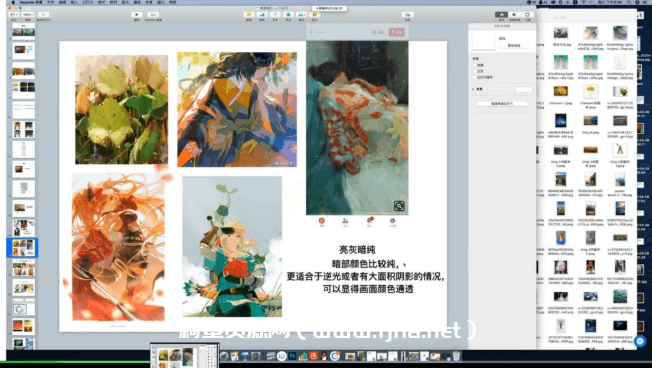This screenshot has width=652, height=368.
Task: Toggle the 标题 checkbox in inspector
Action: coord(475,65)
